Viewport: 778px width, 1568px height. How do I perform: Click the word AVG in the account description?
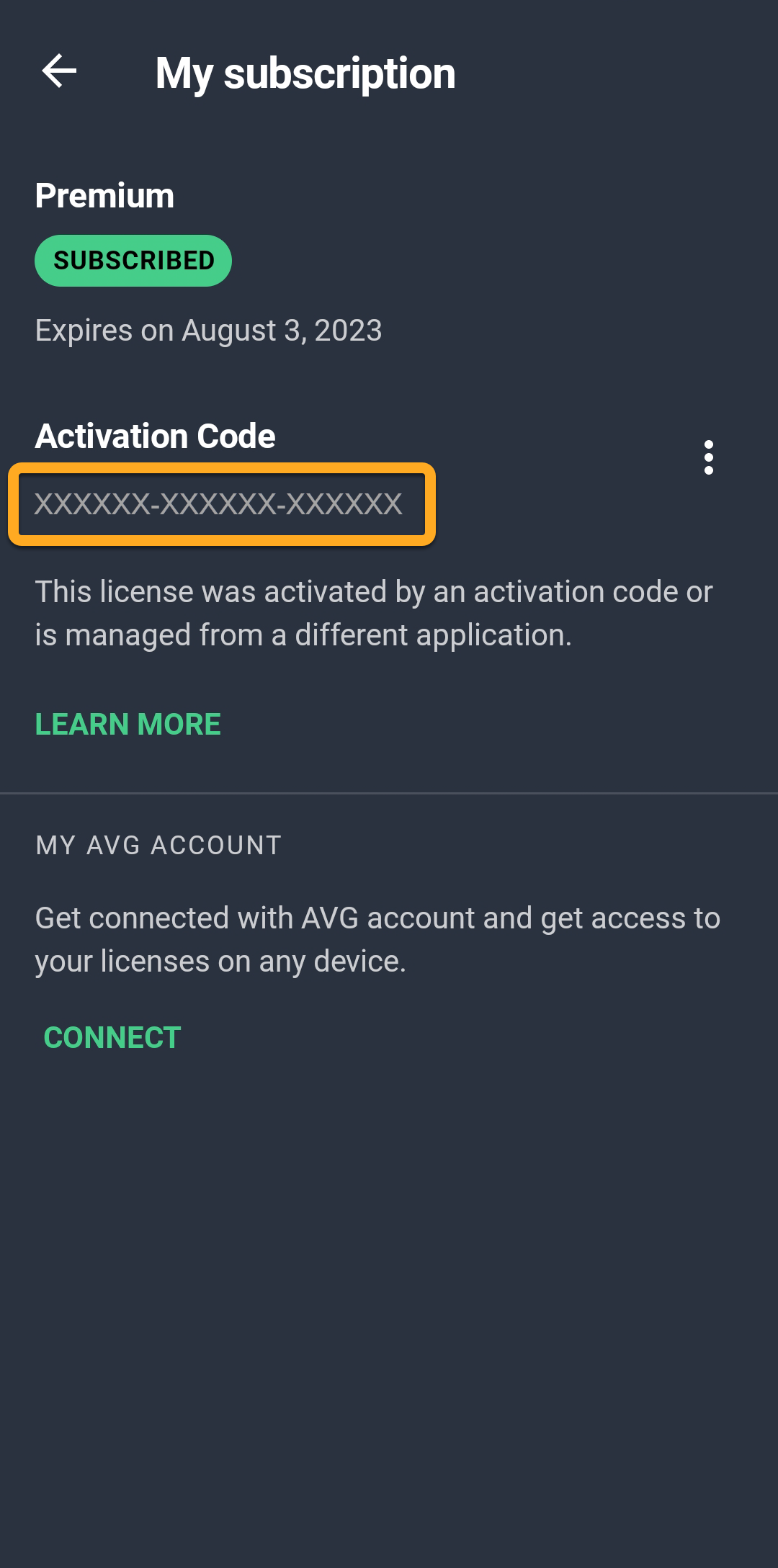pyautogui.click(x=330, y=918)
